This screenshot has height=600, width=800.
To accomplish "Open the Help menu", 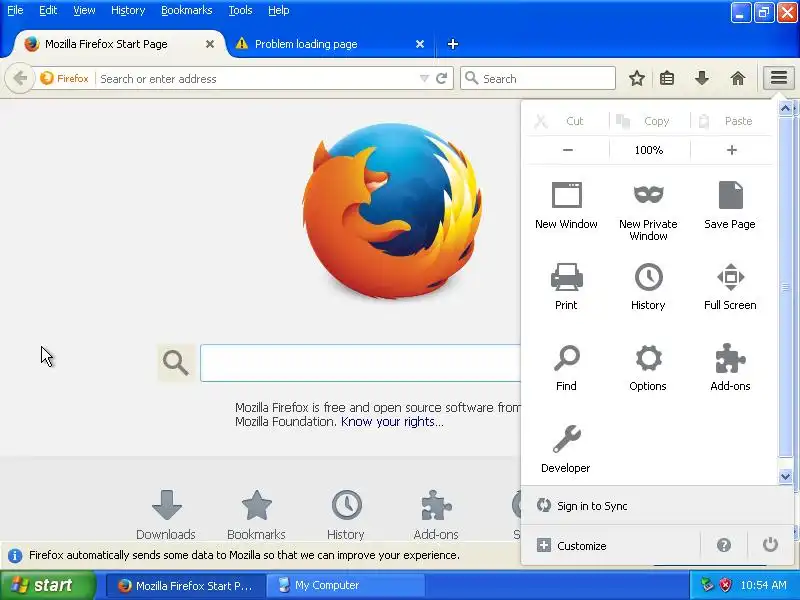I will click(279, 10).
